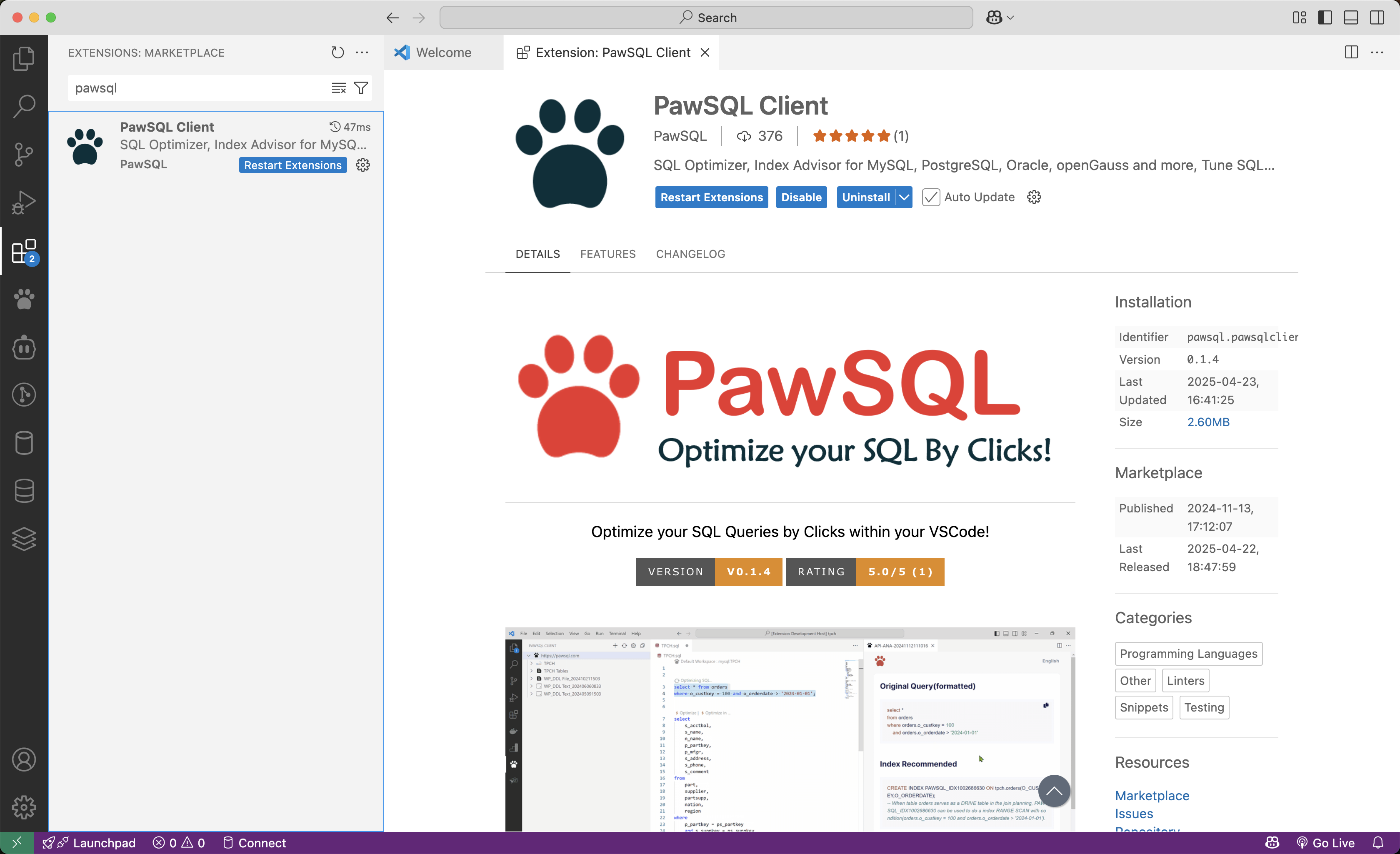Image resolution: width=1400 pixels, height=854 pixels.
Task: Toggle the bottom panel visibility
Action: 1350,17
